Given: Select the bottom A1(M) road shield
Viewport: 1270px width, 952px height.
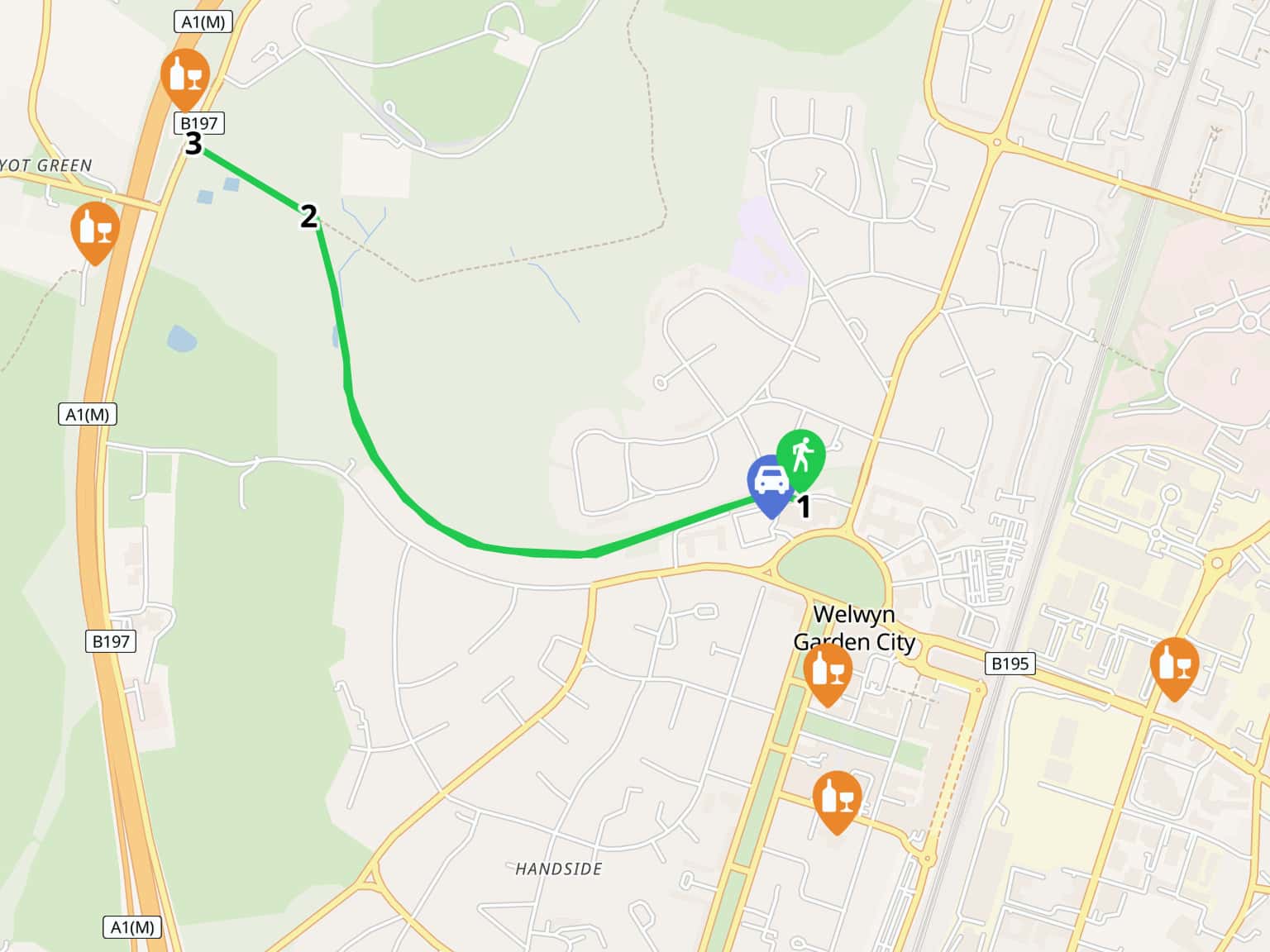Looking at the screenshot, I should [x=132, y=927].
